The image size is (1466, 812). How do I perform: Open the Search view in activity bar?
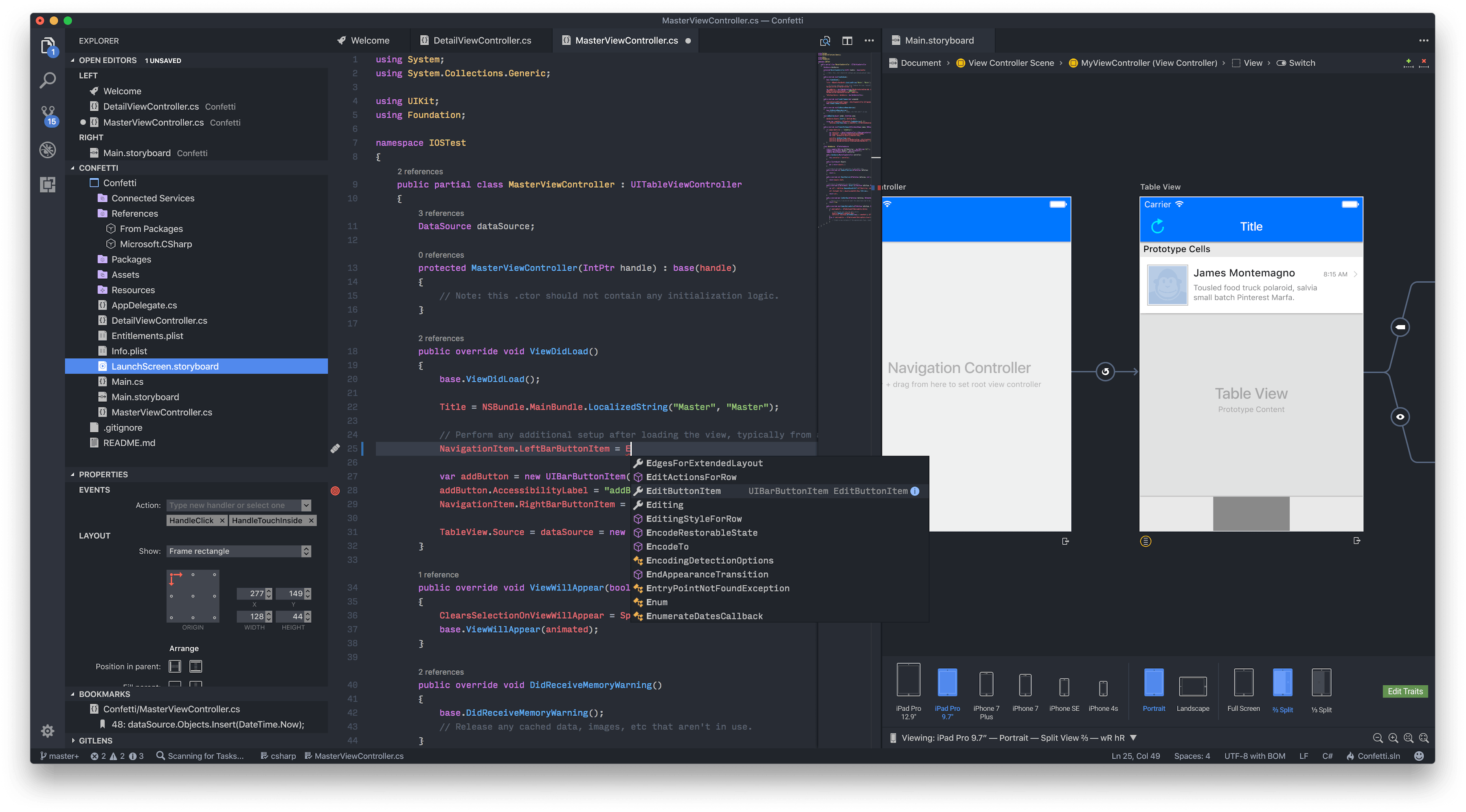point(48,80)
